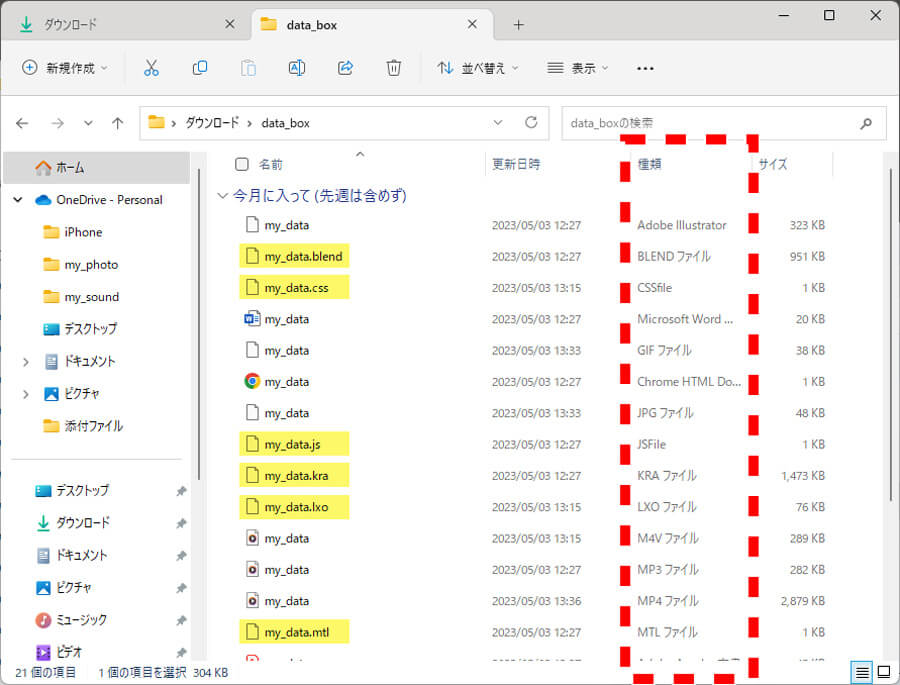
Task: Switch to details view icon in status bar
Action: point(862,672)
